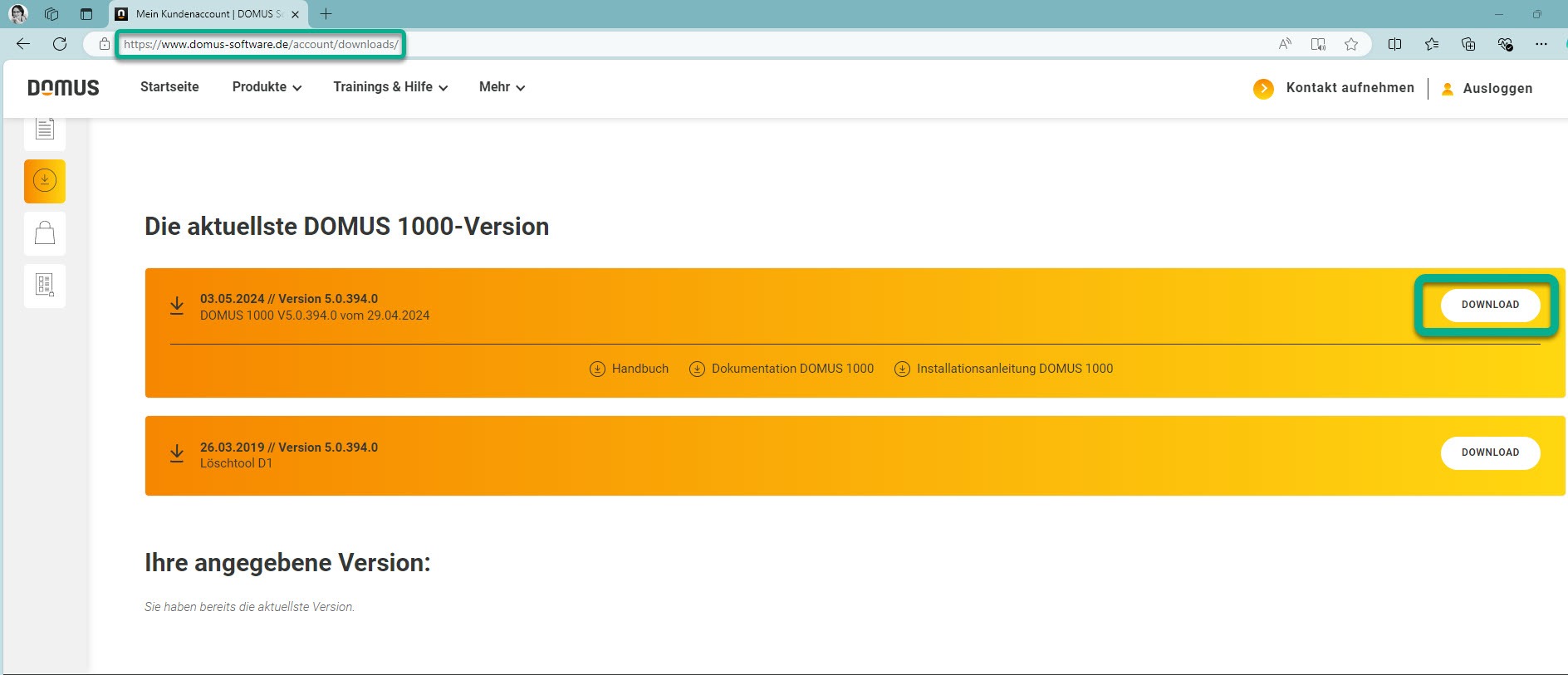Open the shopping bag sidebar icon
Image resolution: width=1568 pixels, height=675 pixels.
point(45,233)
